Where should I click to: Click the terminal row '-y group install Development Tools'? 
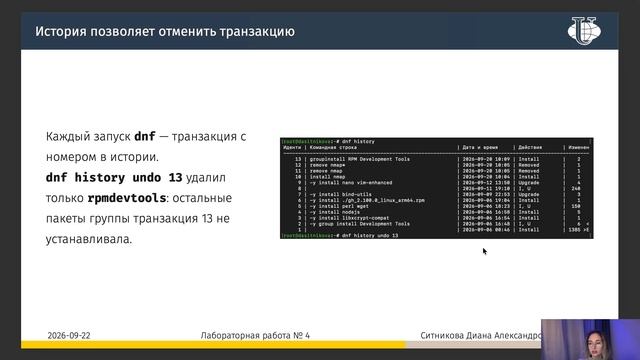436,224
